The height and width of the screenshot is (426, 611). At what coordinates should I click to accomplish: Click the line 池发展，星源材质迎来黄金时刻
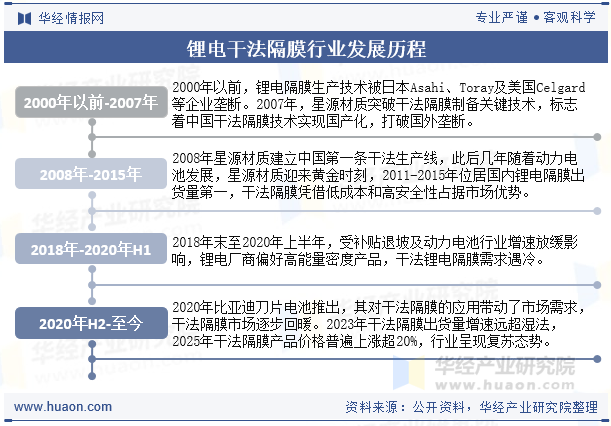click(x=378, y=175)
